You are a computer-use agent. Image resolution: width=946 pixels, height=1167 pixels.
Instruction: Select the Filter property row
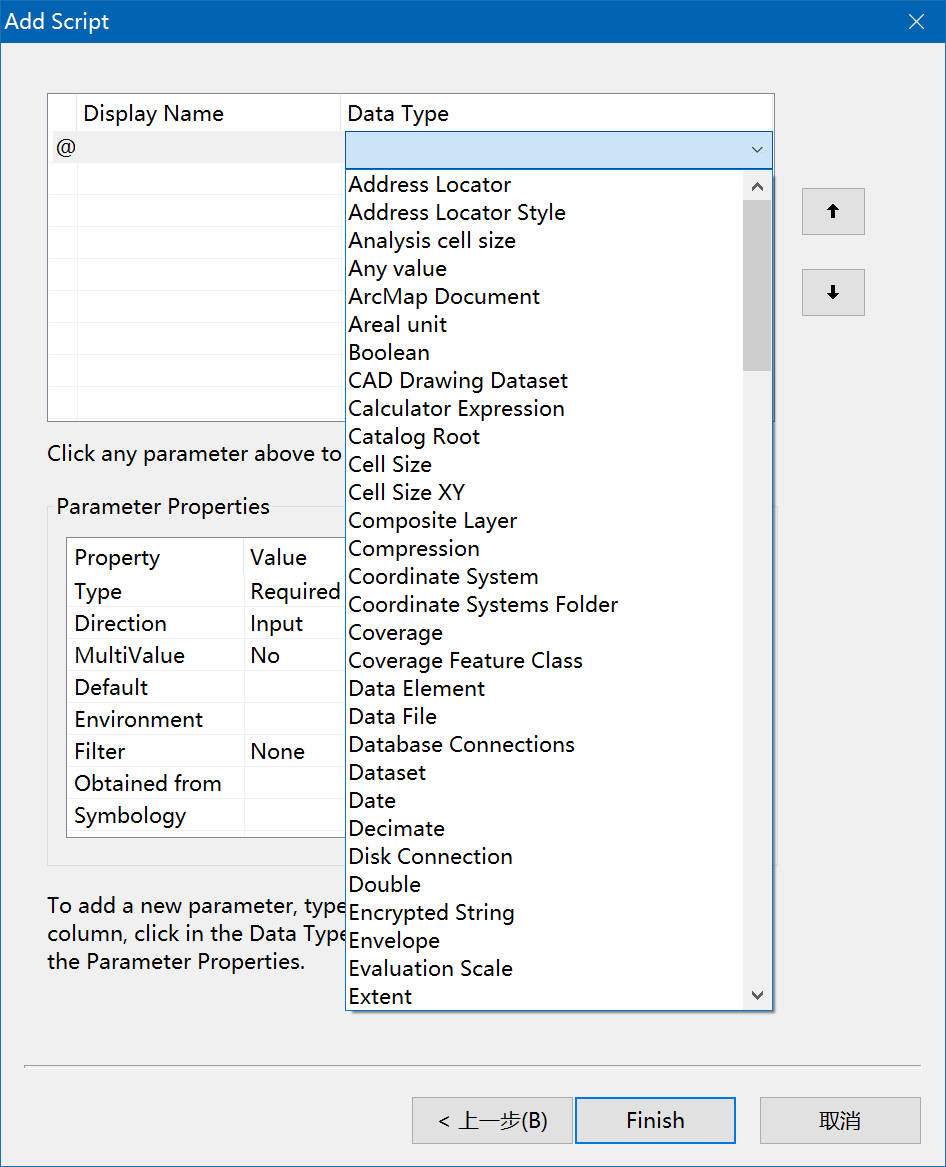click(206, 752)
